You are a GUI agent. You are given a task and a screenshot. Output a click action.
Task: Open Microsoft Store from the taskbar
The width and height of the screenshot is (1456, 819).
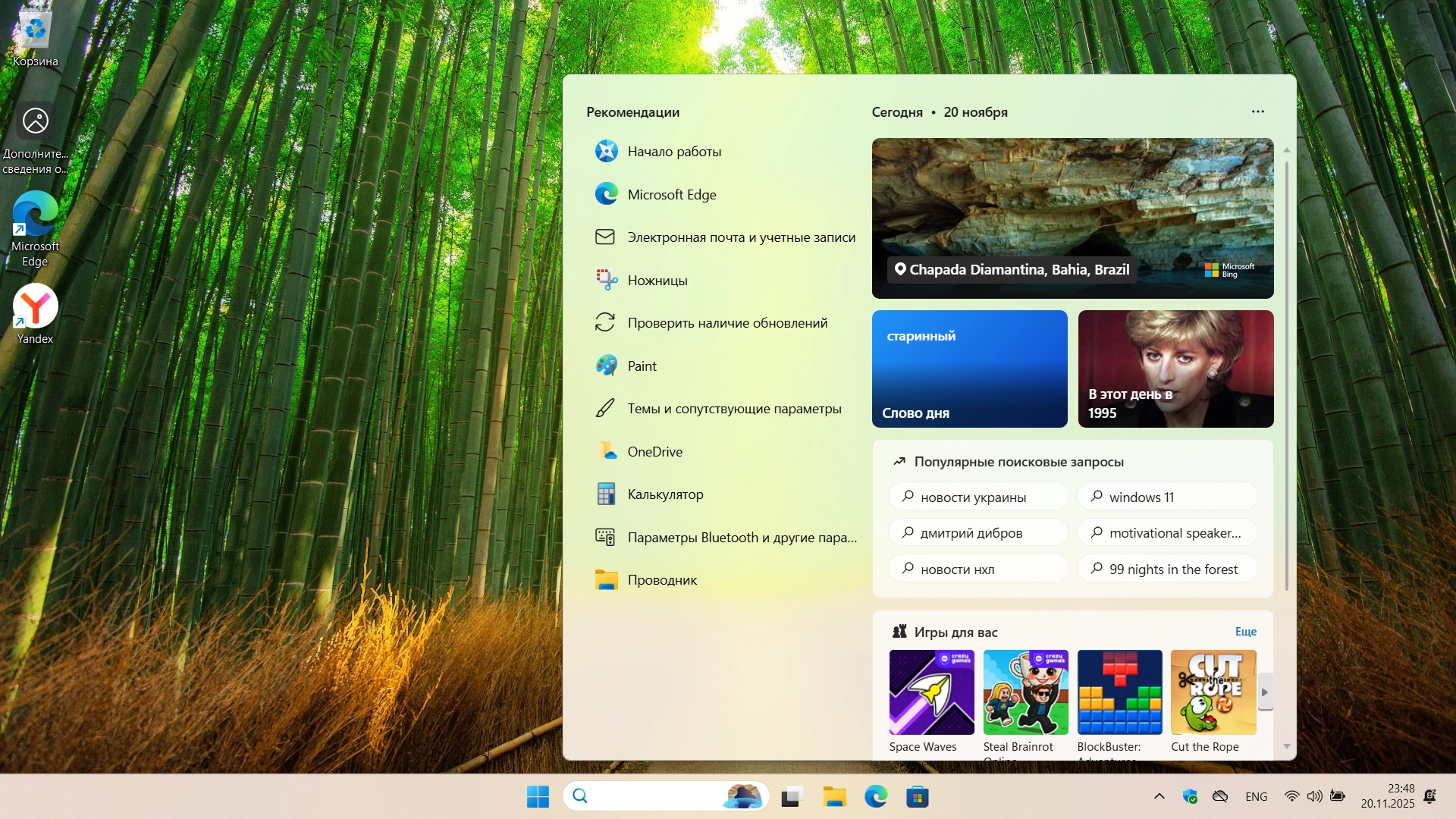[917, 796]
